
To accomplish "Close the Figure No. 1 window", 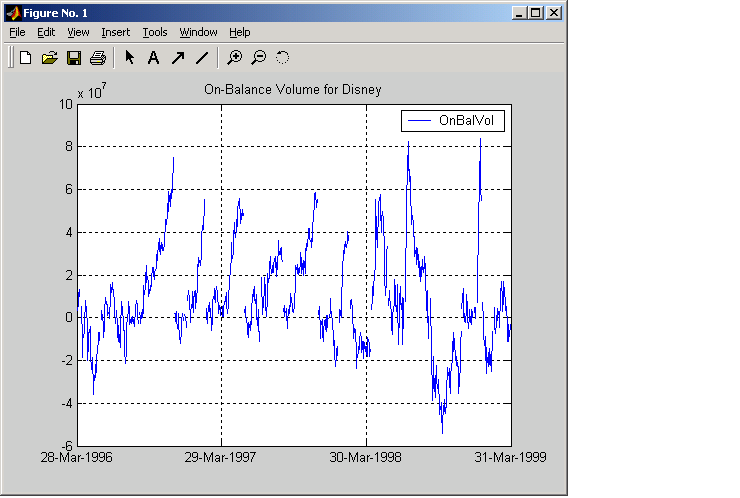I will (x=554, y=13).
